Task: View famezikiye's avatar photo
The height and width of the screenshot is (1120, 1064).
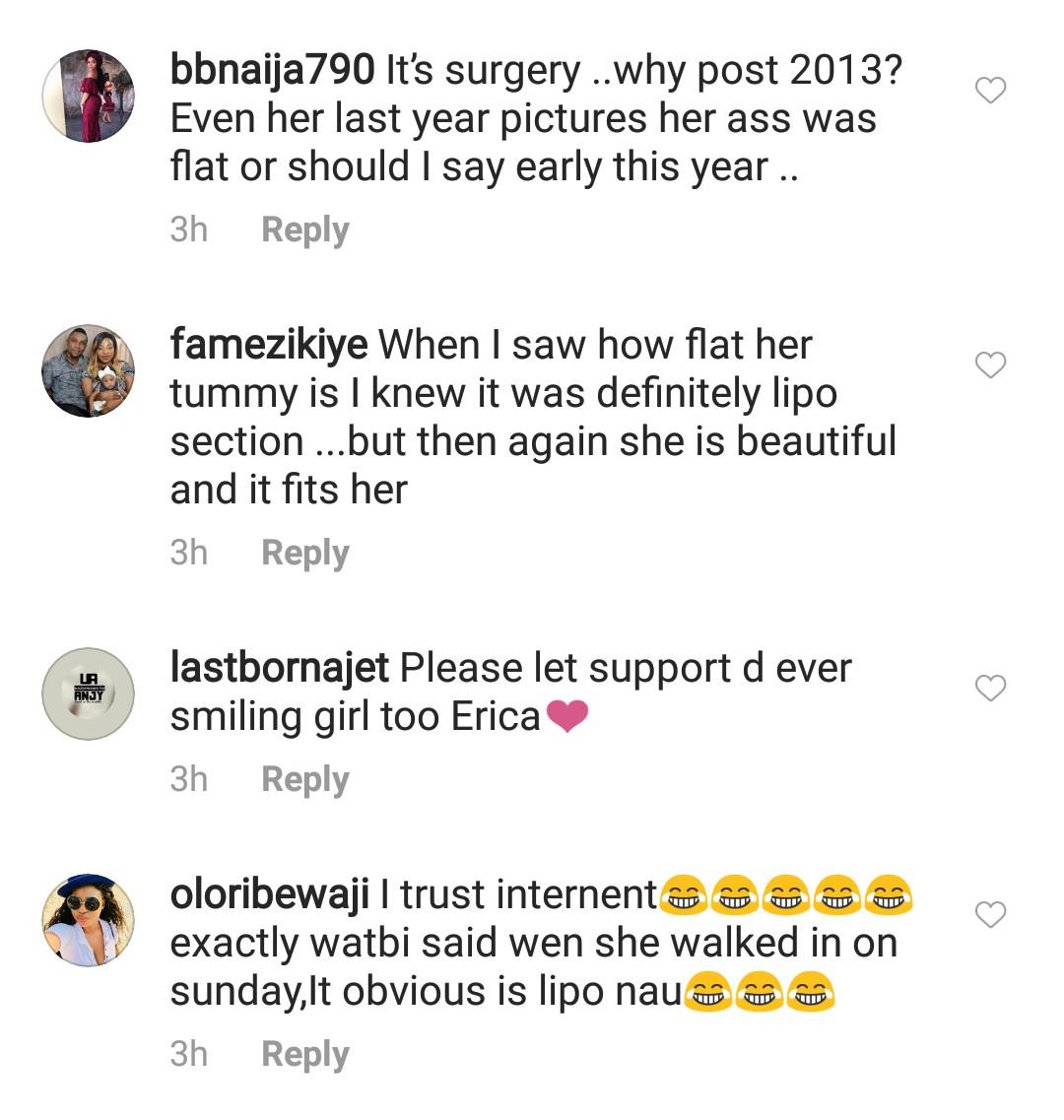Action: click(x=89, y=370)
